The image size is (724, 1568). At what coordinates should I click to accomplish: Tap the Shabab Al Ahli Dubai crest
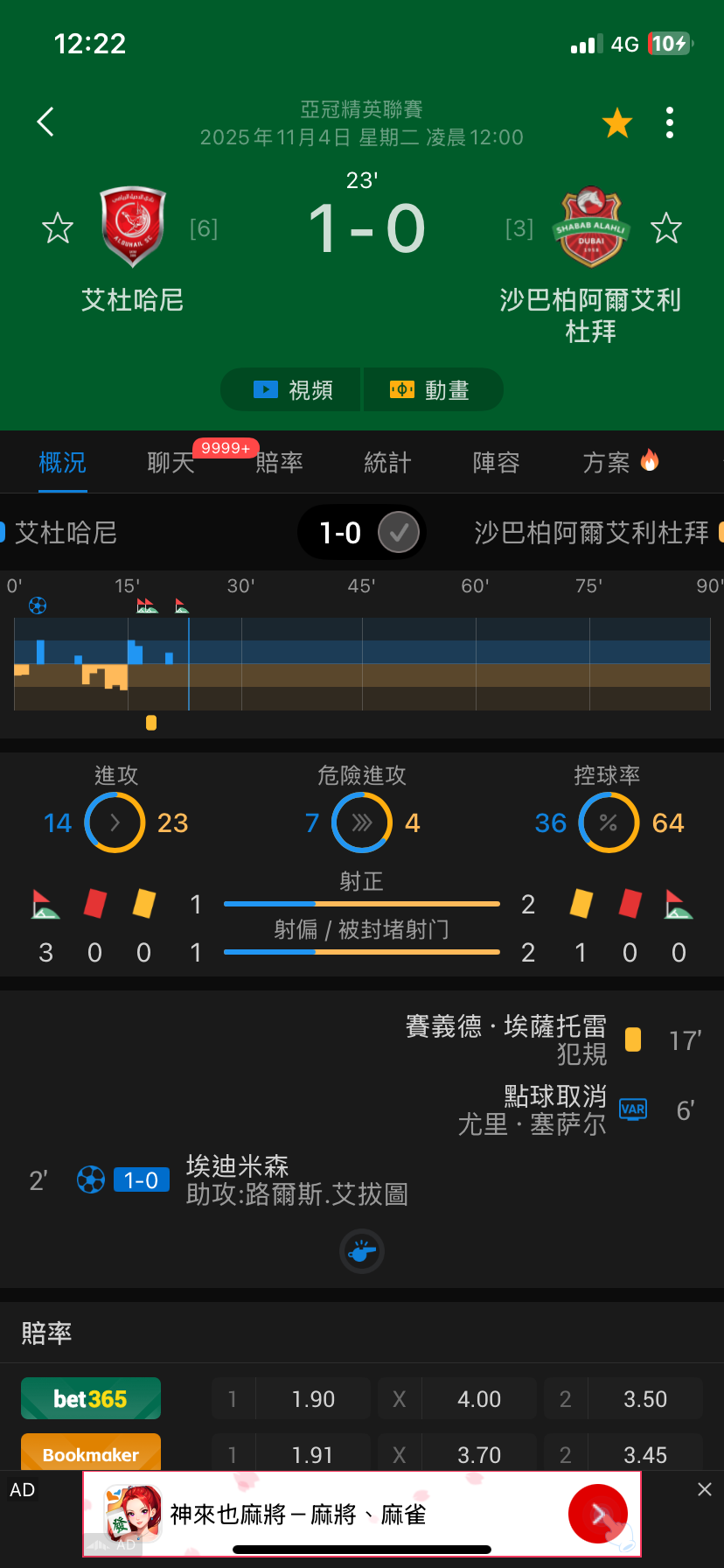click(x=591, y=227)
